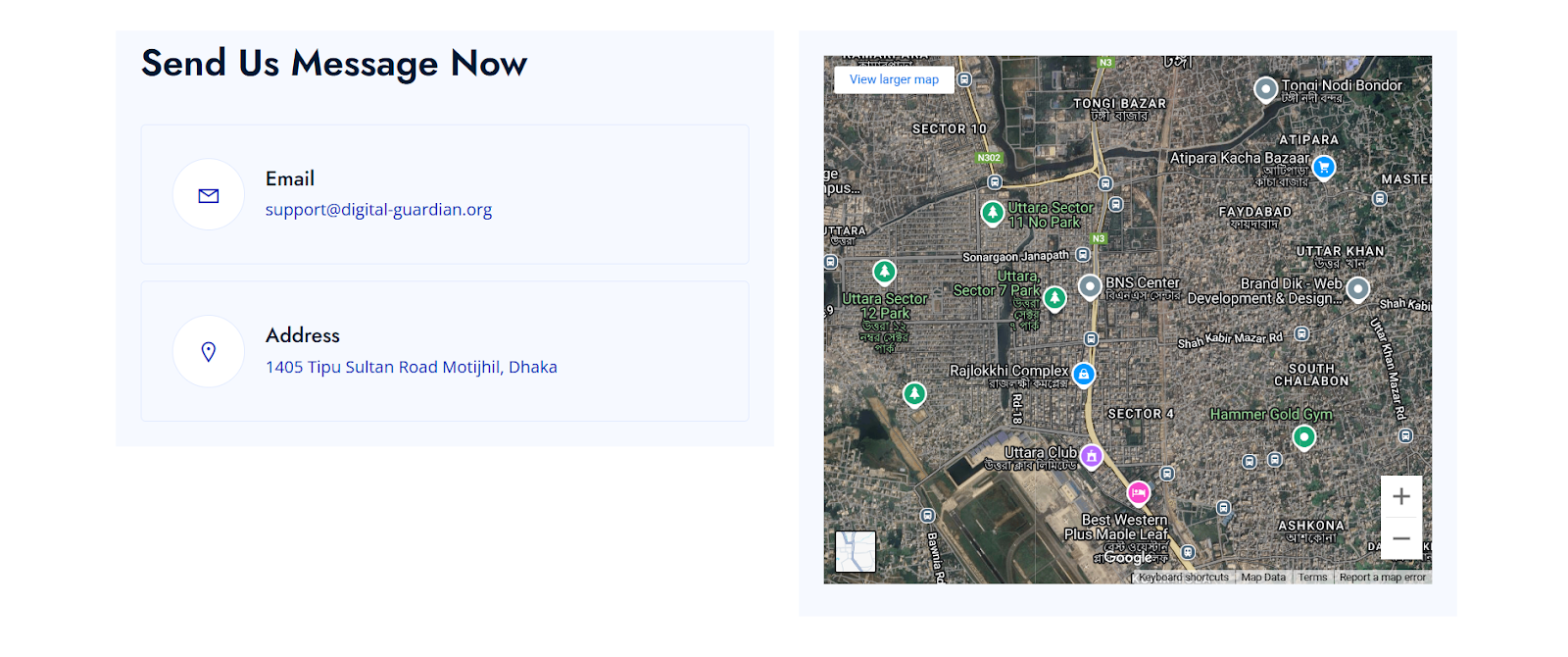Switch map layer via thumbnail

pyautogui.click(x=856, y=551)
